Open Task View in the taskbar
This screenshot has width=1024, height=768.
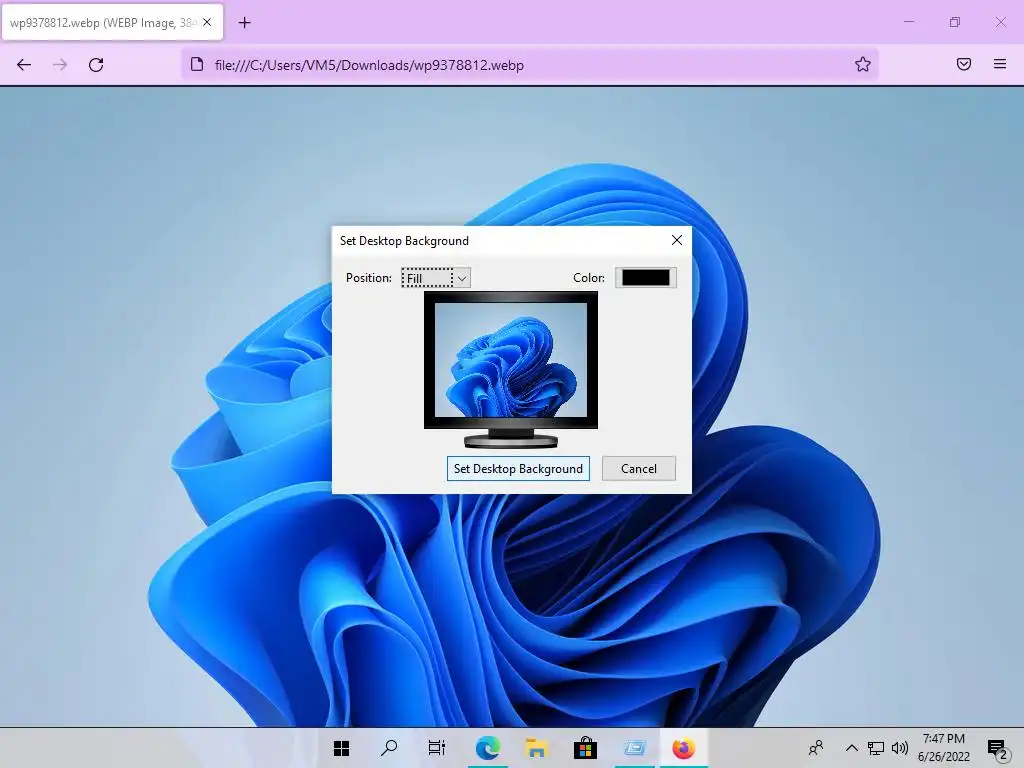[437, 748]
